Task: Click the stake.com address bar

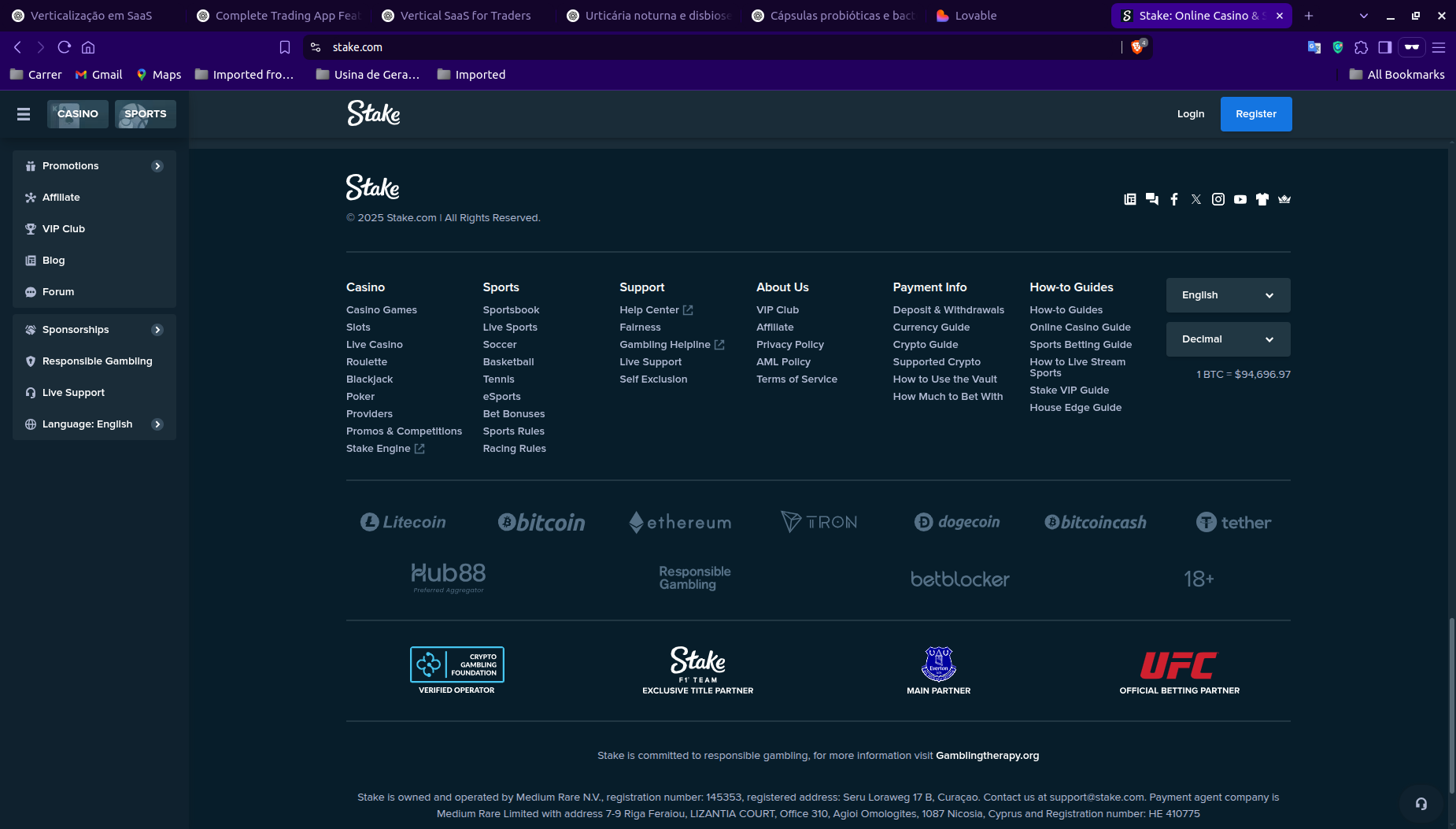Action: coord(708,47)
